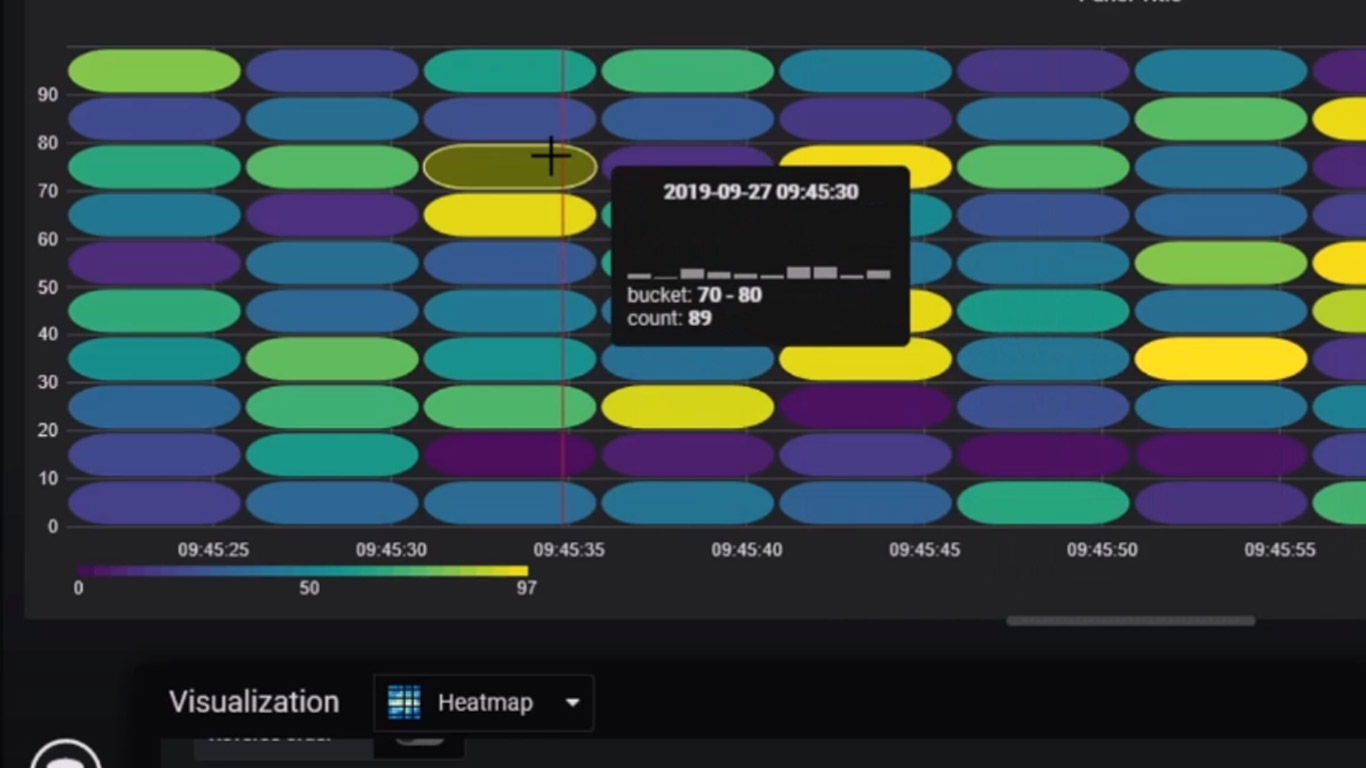Click the 09:45:45 time axis label
The image size is (1366, 768).
pyautogui.click(x=925, y=550)
